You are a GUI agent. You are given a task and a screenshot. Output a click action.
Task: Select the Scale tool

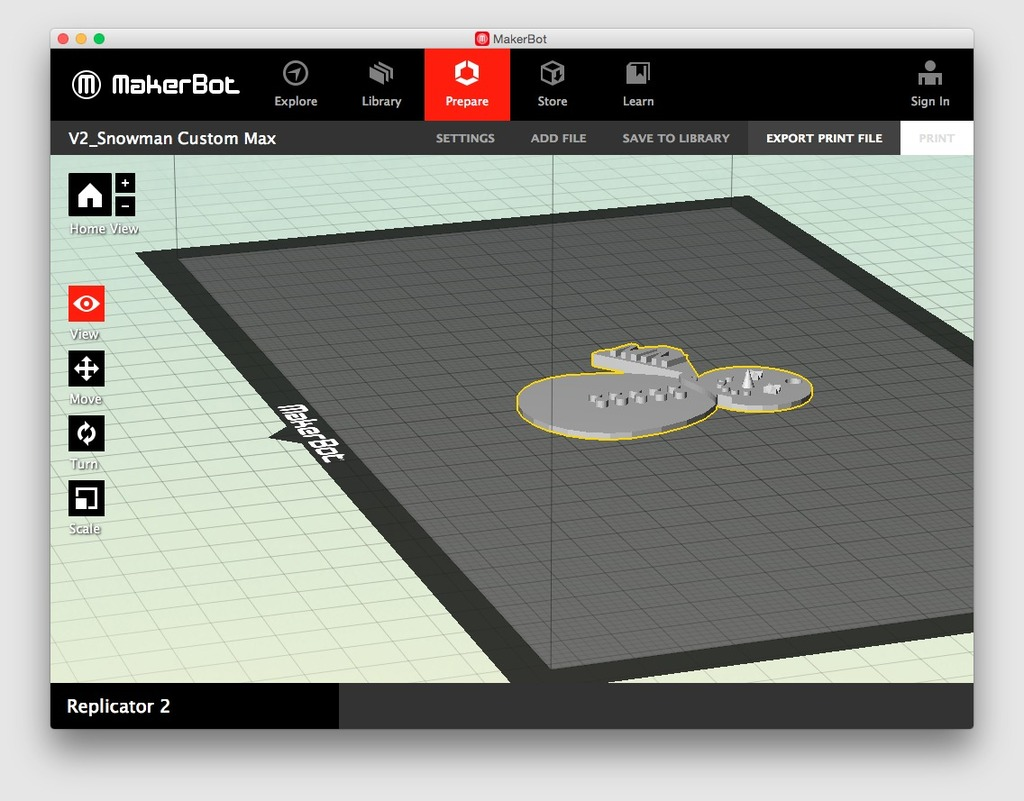86,498
